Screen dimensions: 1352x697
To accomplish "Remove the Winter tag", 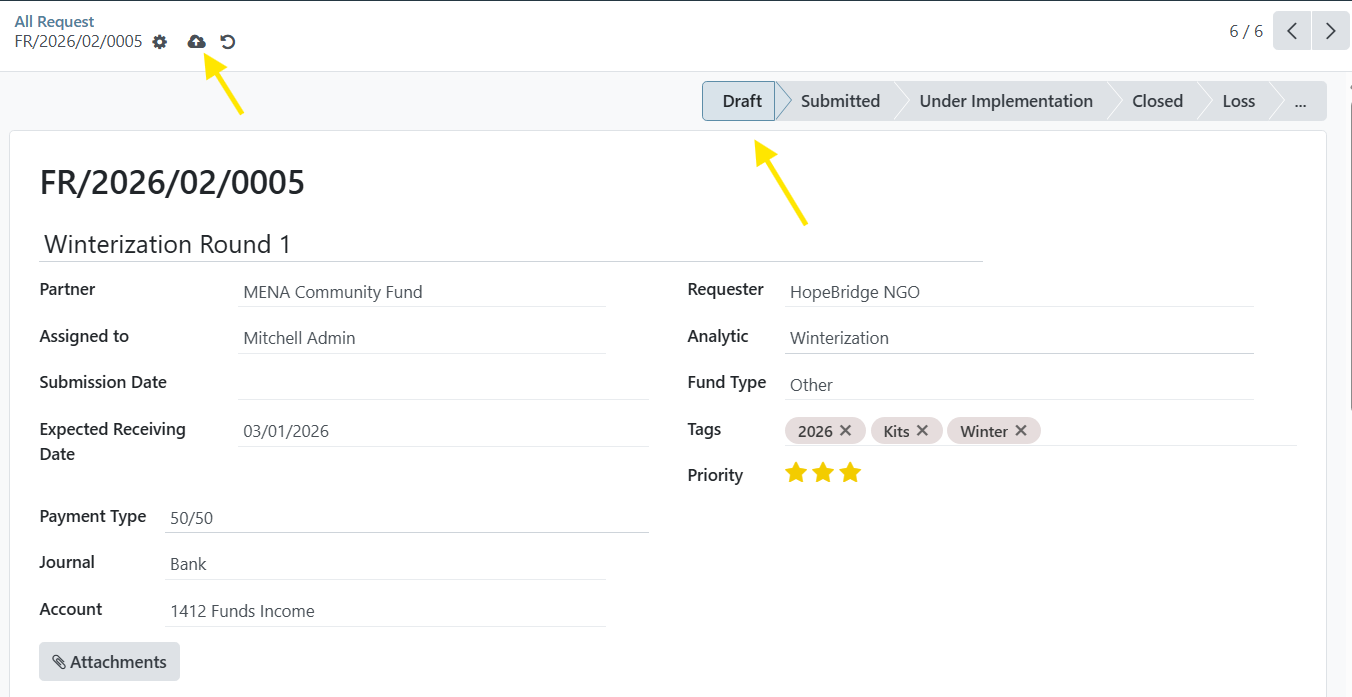I will coord(1020,430).
